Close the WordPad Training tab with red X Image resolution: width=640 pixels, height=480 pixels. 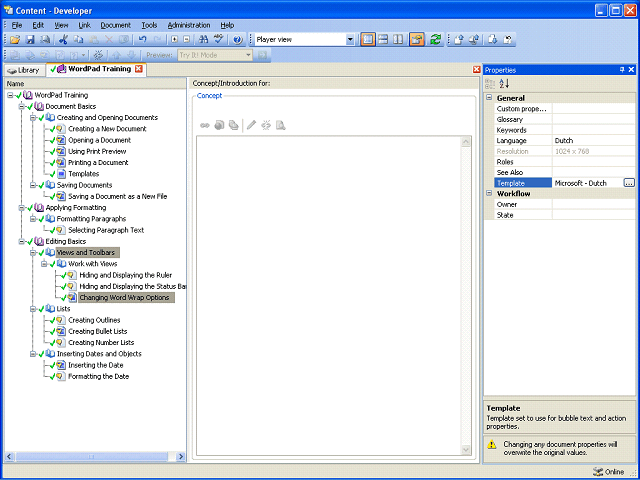pos(139,69)
